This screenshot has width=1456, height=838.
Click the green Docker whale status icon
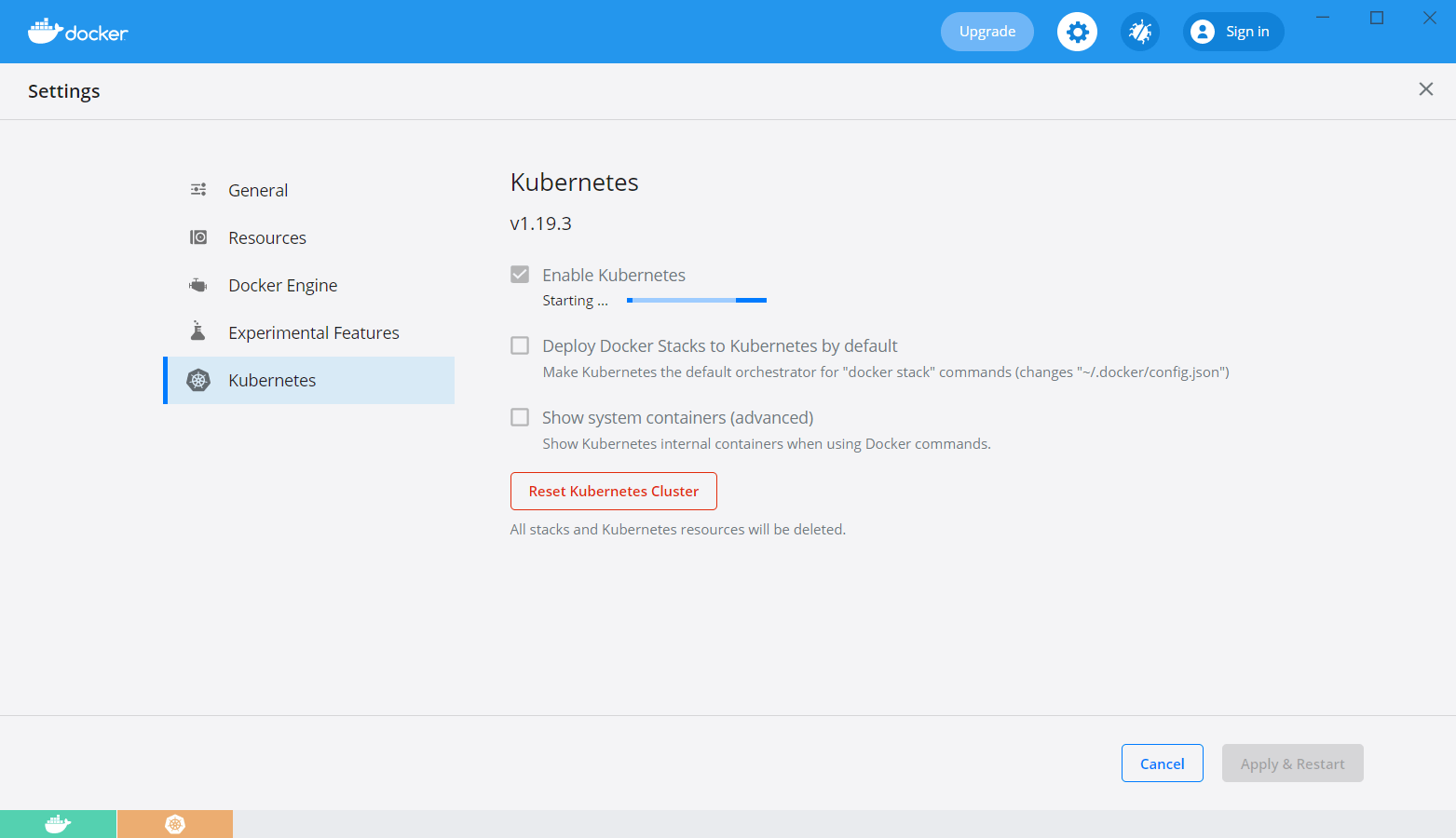pos(58,824)
